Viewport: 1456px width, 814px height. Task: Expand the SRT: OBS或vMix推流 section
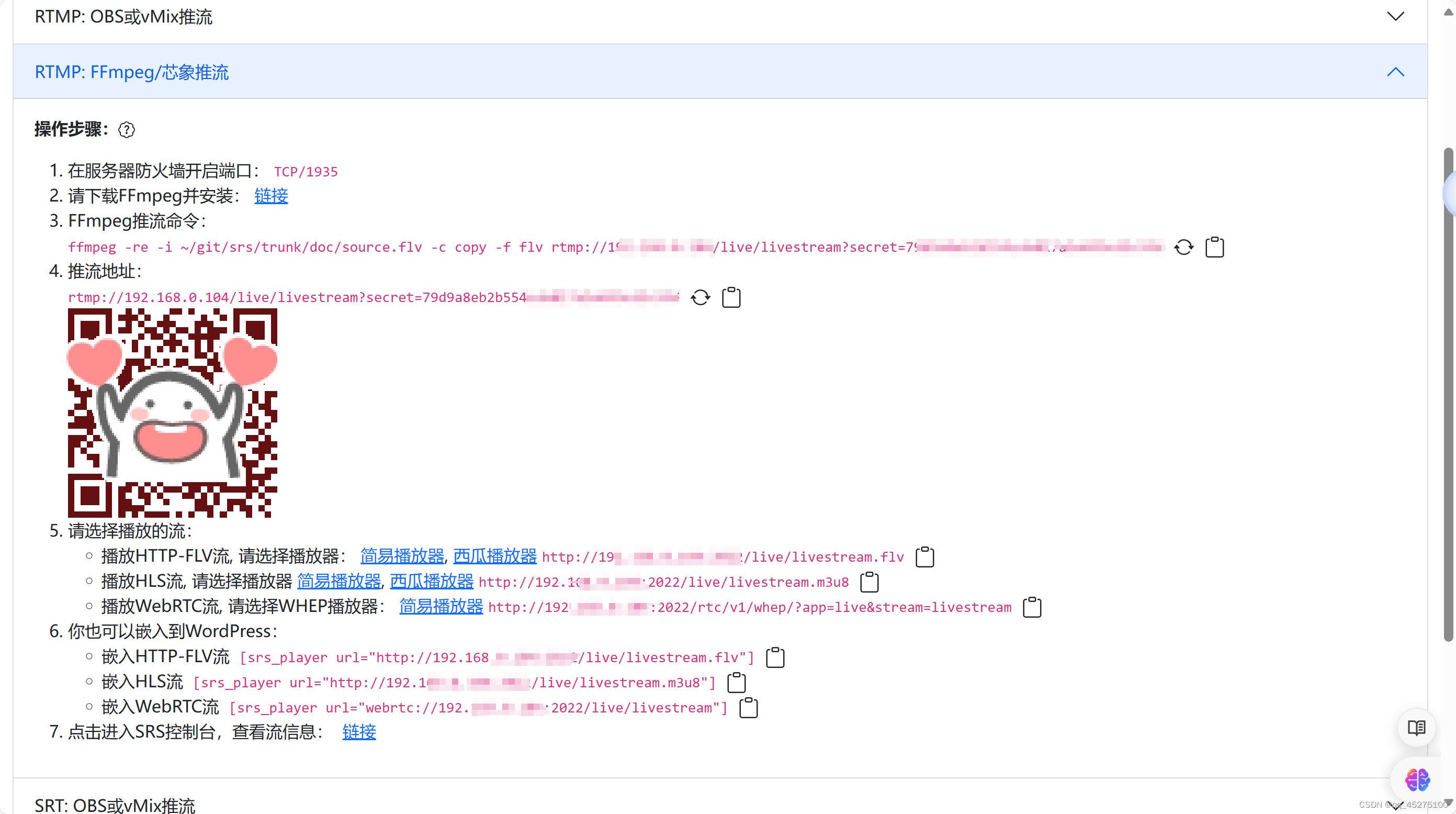(720, 798)
